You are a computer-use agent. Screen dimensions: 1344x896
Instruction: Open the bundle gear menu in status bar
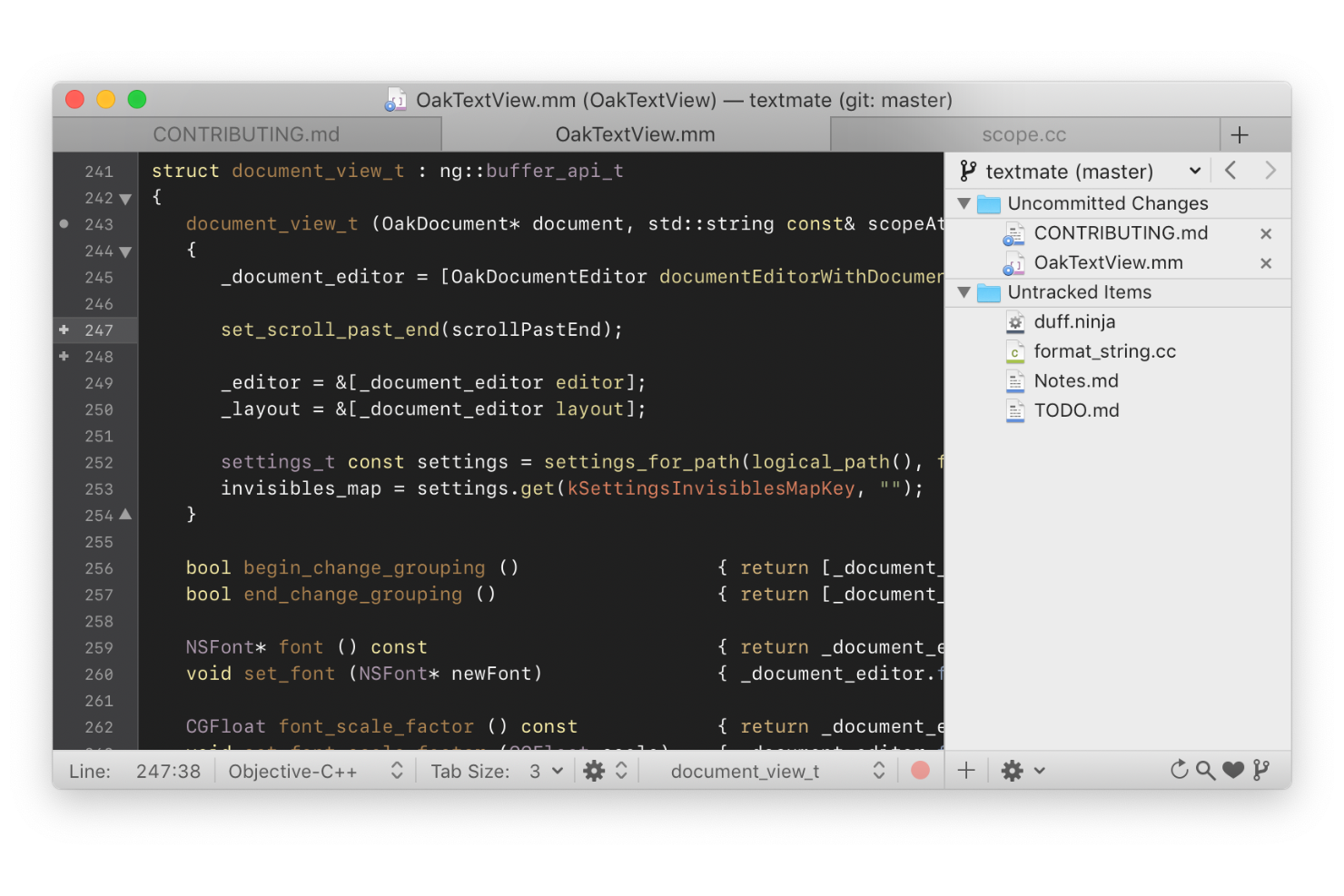click(606, 771)
